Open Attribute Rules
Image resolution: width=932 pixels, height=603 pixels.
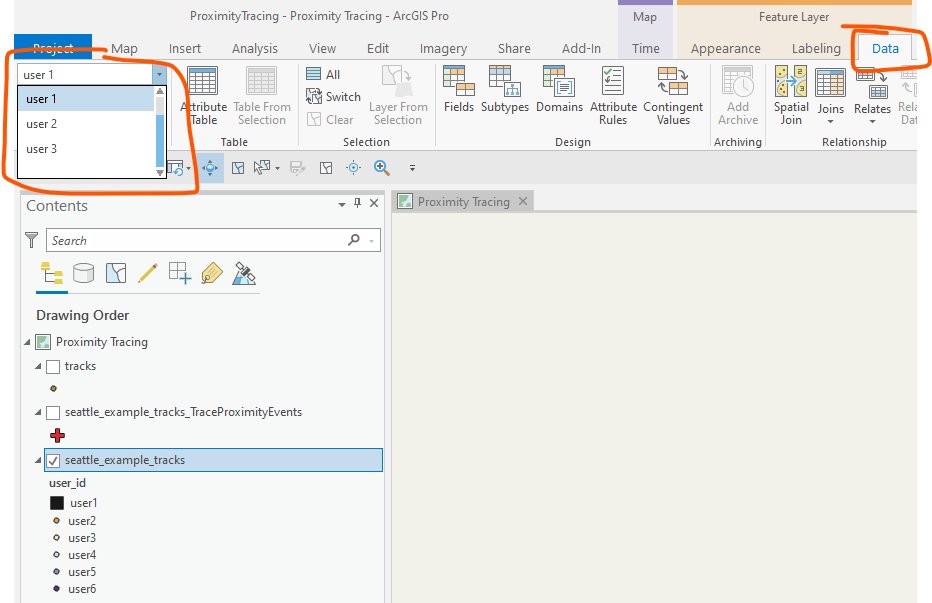(x=613, y=96)
